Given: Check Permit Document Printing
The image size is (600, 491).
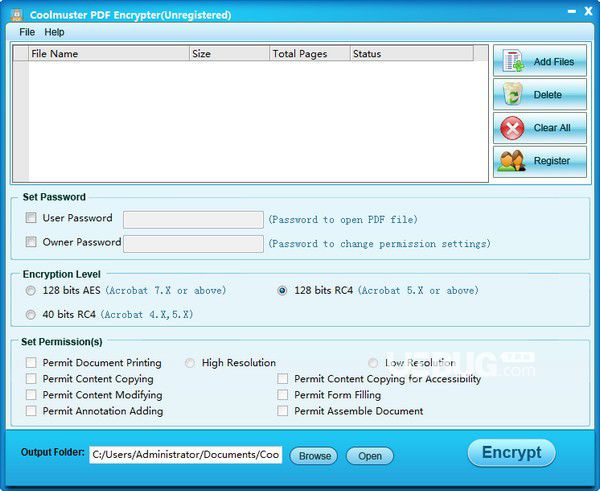Looking at the screenshot, I should [x=31, y=362].
